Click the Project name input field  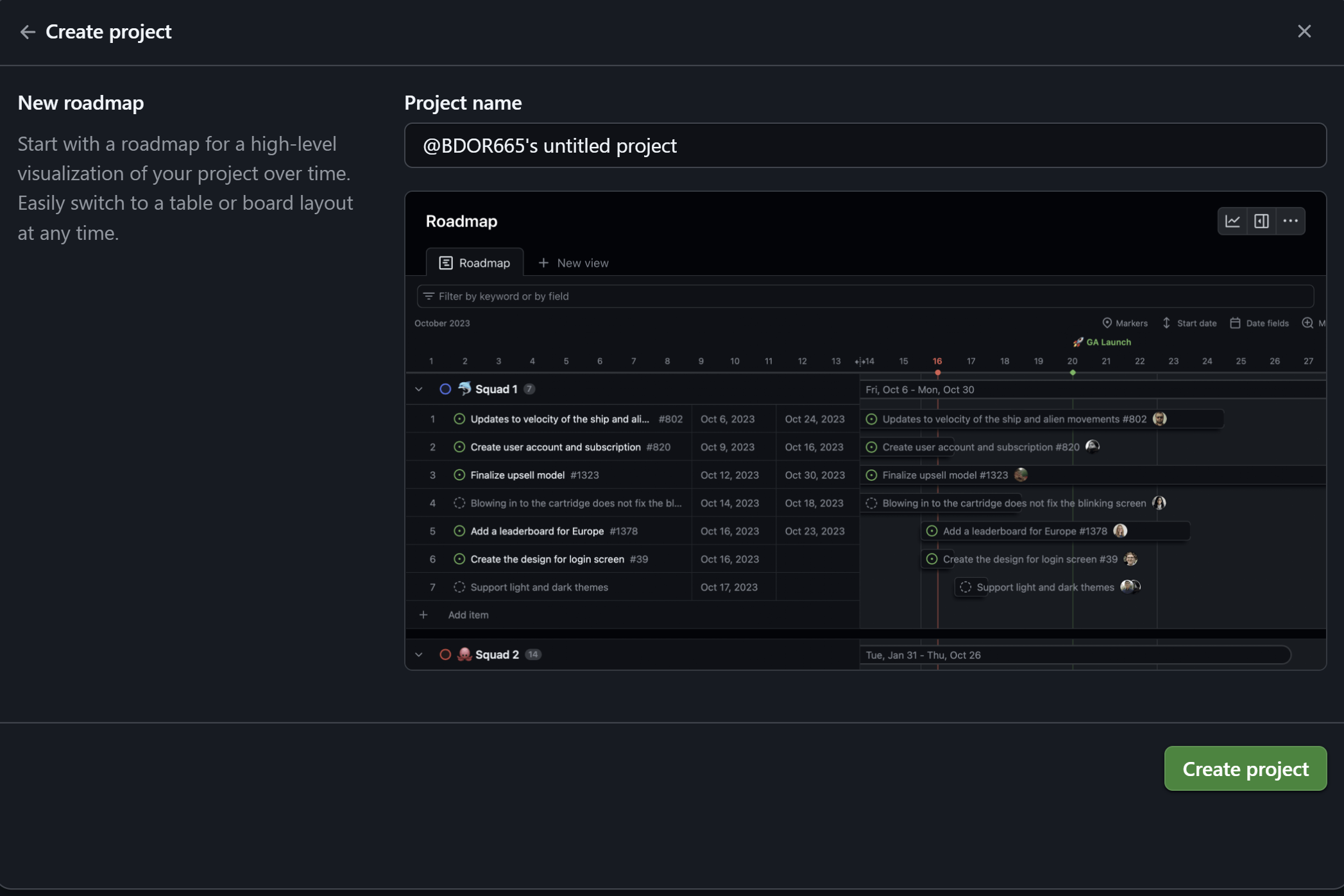coord(865,146)
